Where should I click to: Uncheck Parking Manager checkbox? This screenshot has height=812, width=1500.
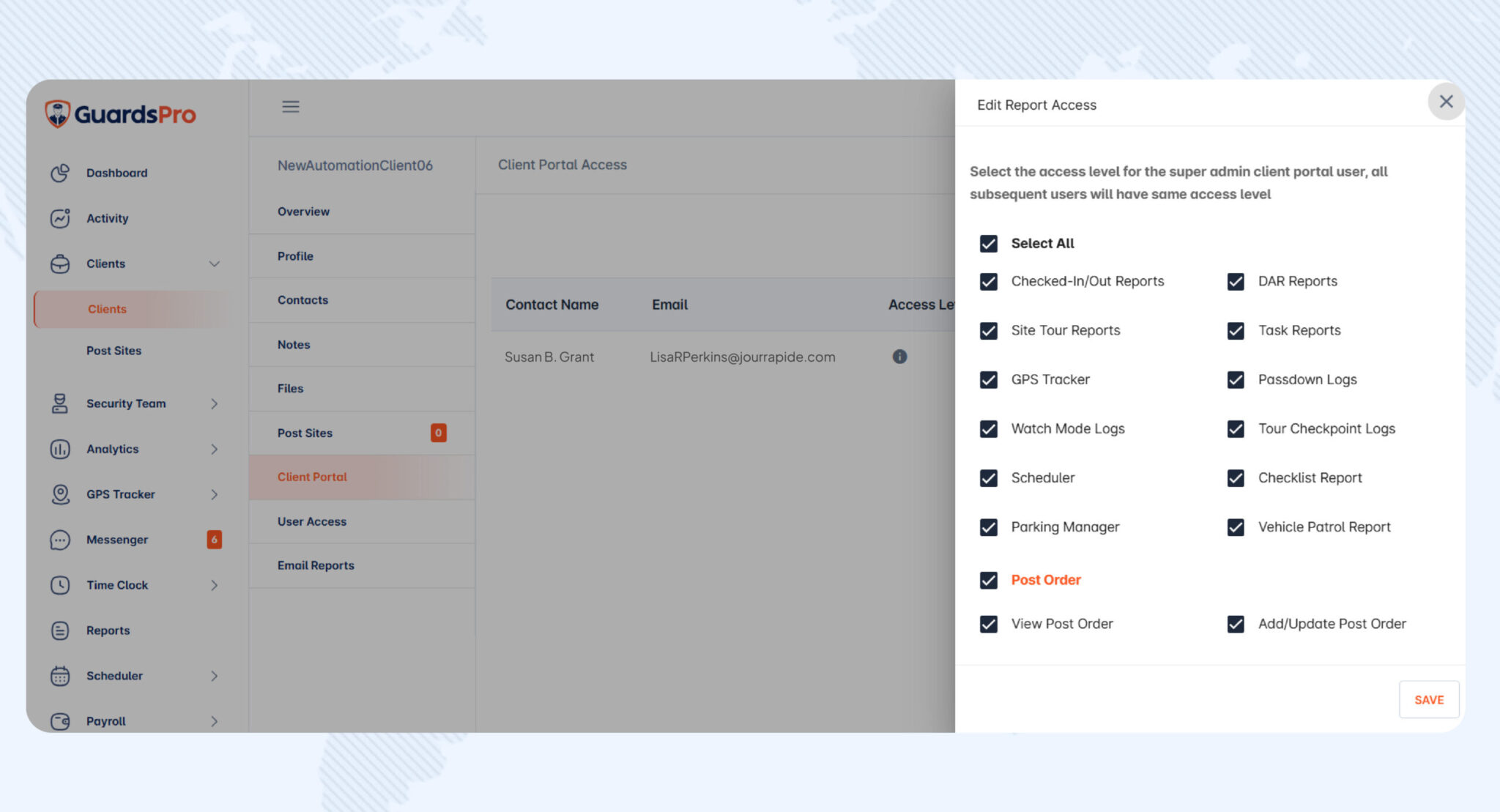(x=989, y=526)
